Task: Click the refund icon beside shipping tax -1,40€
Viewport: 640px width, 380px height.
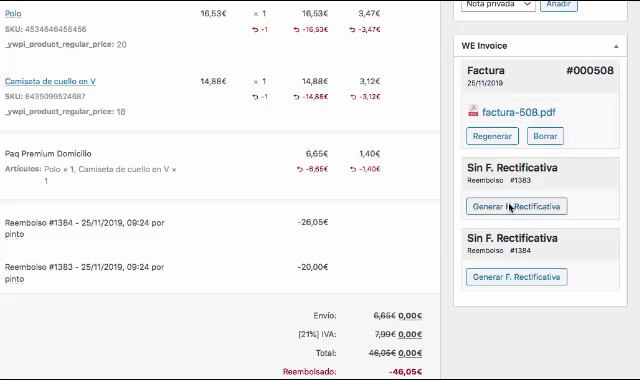Action: click(x=353, y=169)
